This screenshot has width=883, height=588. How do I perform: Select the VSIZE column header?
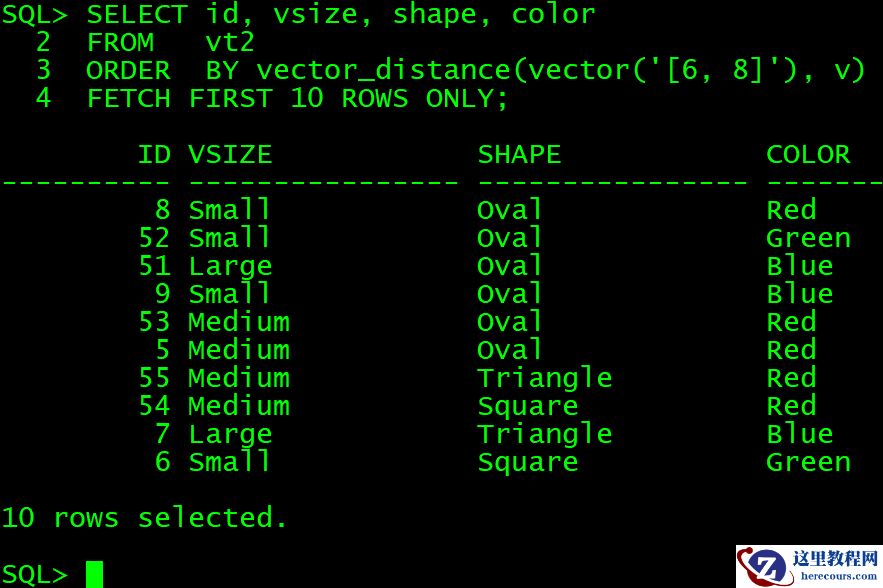(230, 155)
